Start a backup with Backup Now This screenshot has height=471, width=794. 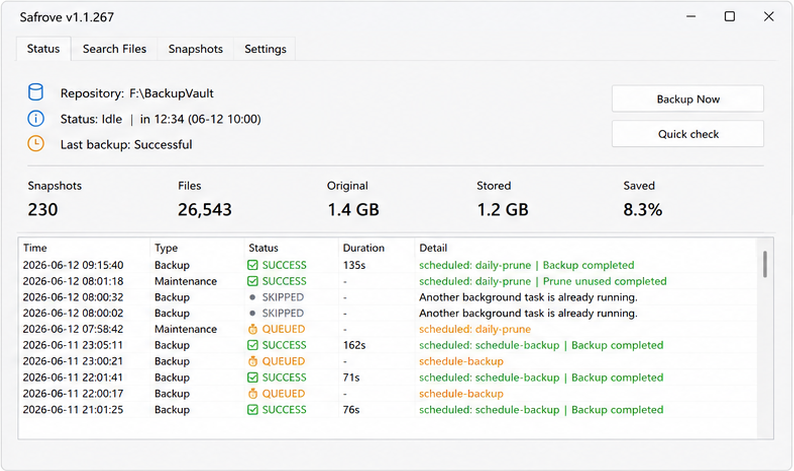pos(688,99)
